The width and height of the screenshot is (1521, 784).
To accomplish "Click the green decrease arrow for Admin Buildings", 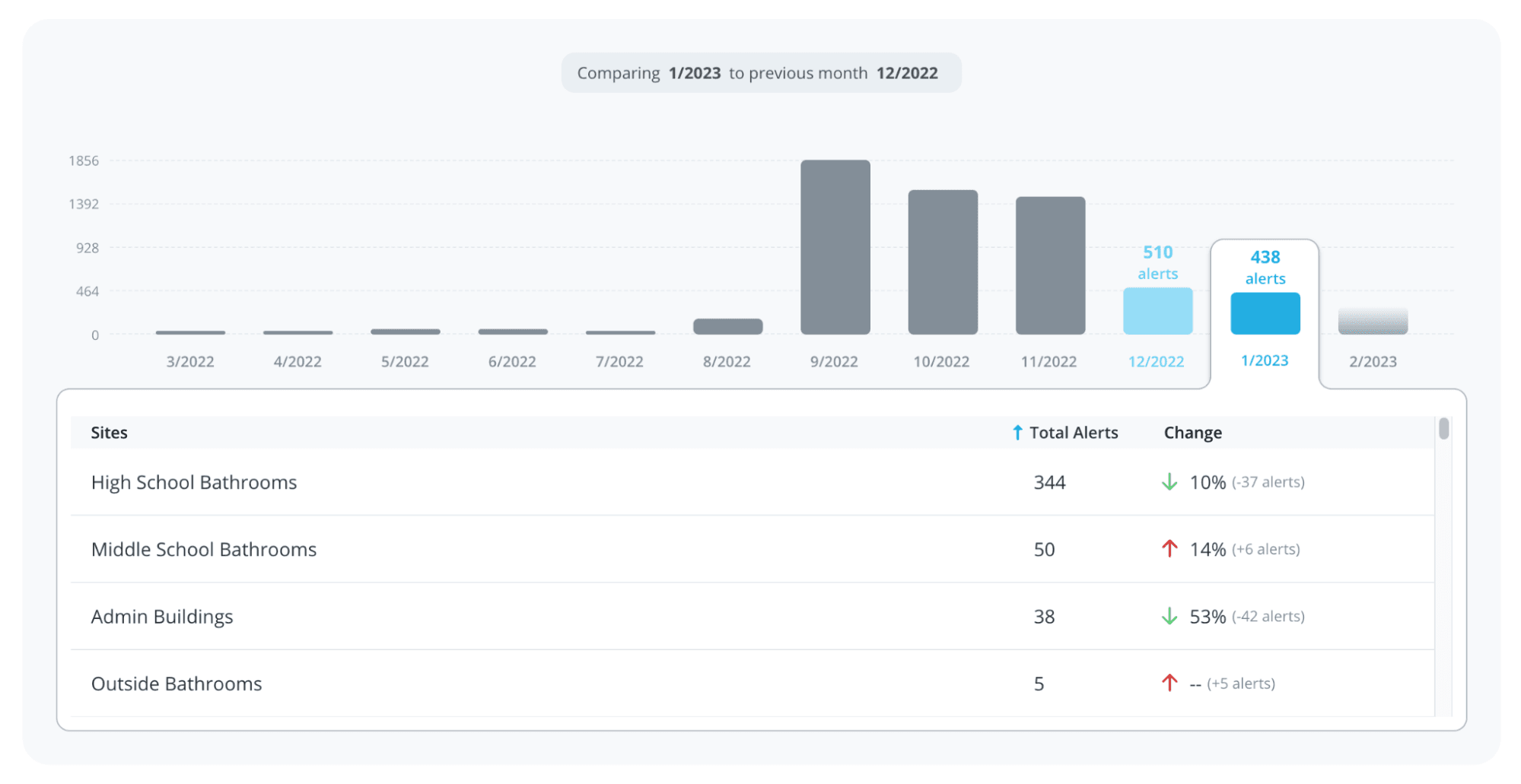I will pyautogui.click(x=1169, y=617).
